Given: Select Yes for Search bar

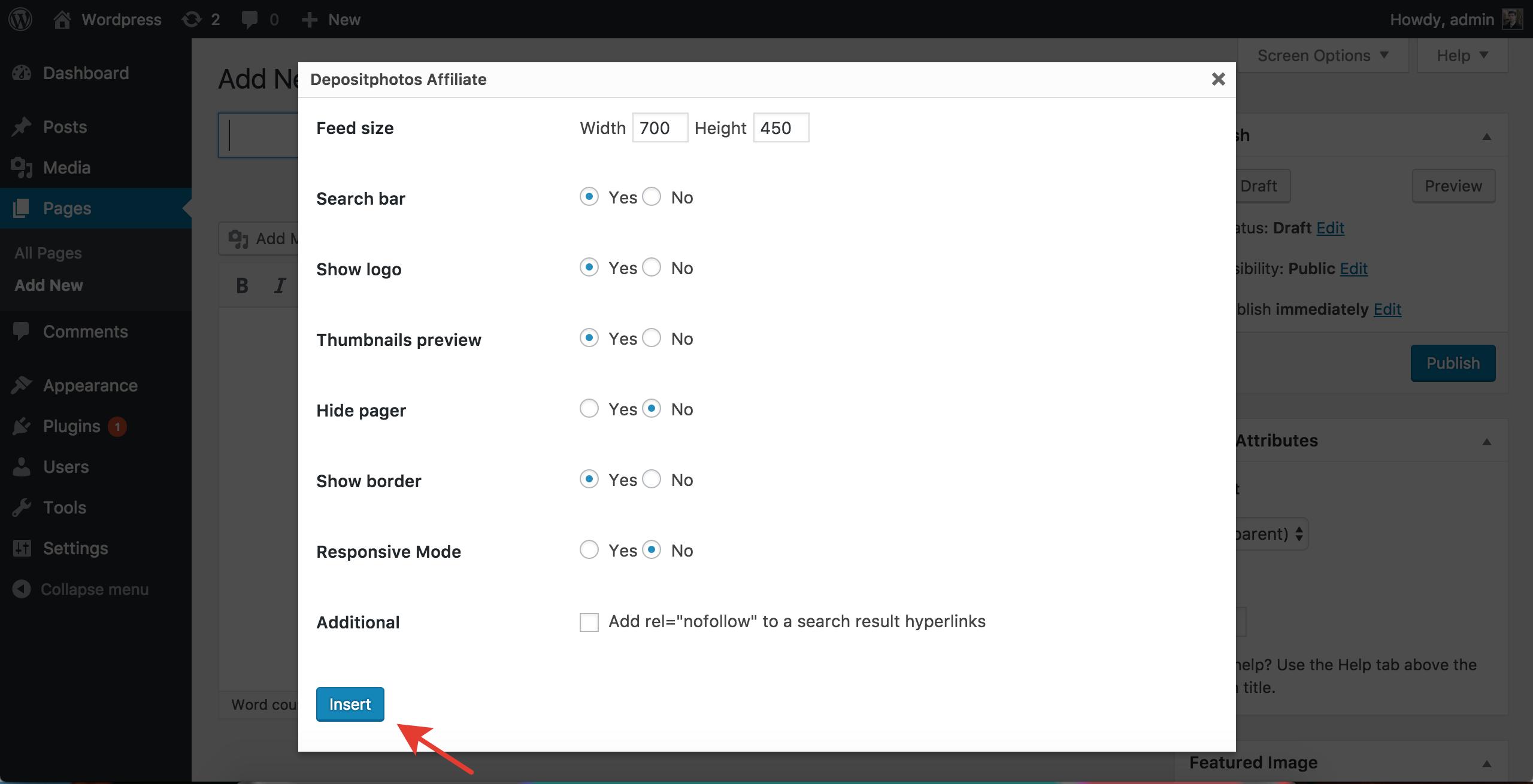Looking at the screenshot, I should tap(589, 196).
